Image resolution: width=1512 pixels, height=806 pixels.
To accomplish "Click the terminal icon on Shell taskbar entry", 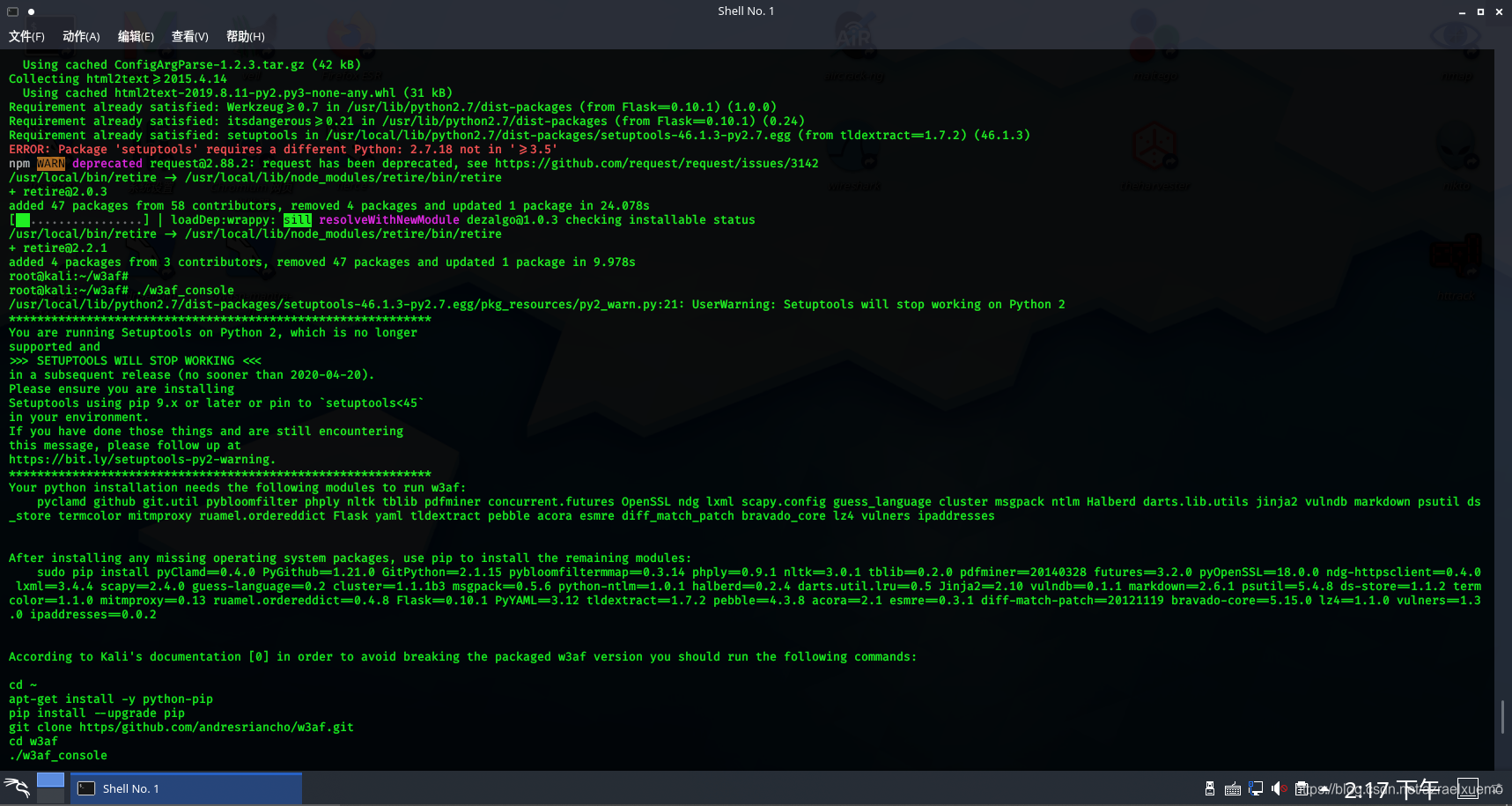I will (x=86, y=788).
